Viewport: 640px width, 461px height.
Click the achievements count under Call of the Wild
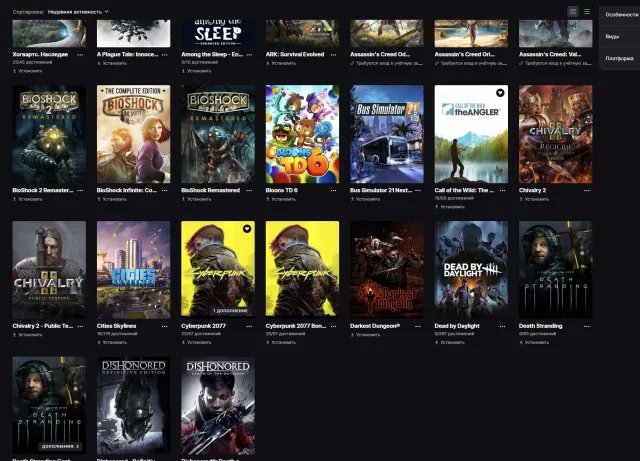click(454, 198)
